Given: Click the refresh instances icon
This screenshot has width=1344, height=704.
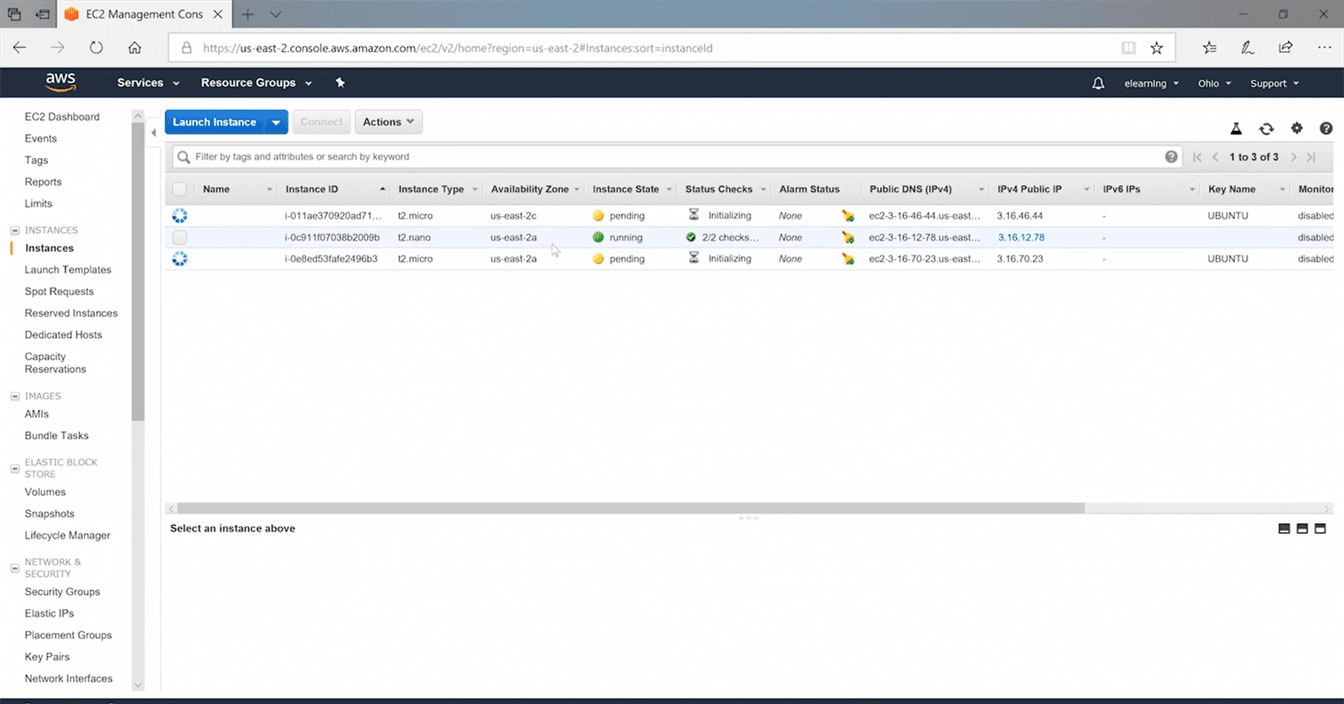Looking at the screenshot, I should click(x=1266, y=129).
